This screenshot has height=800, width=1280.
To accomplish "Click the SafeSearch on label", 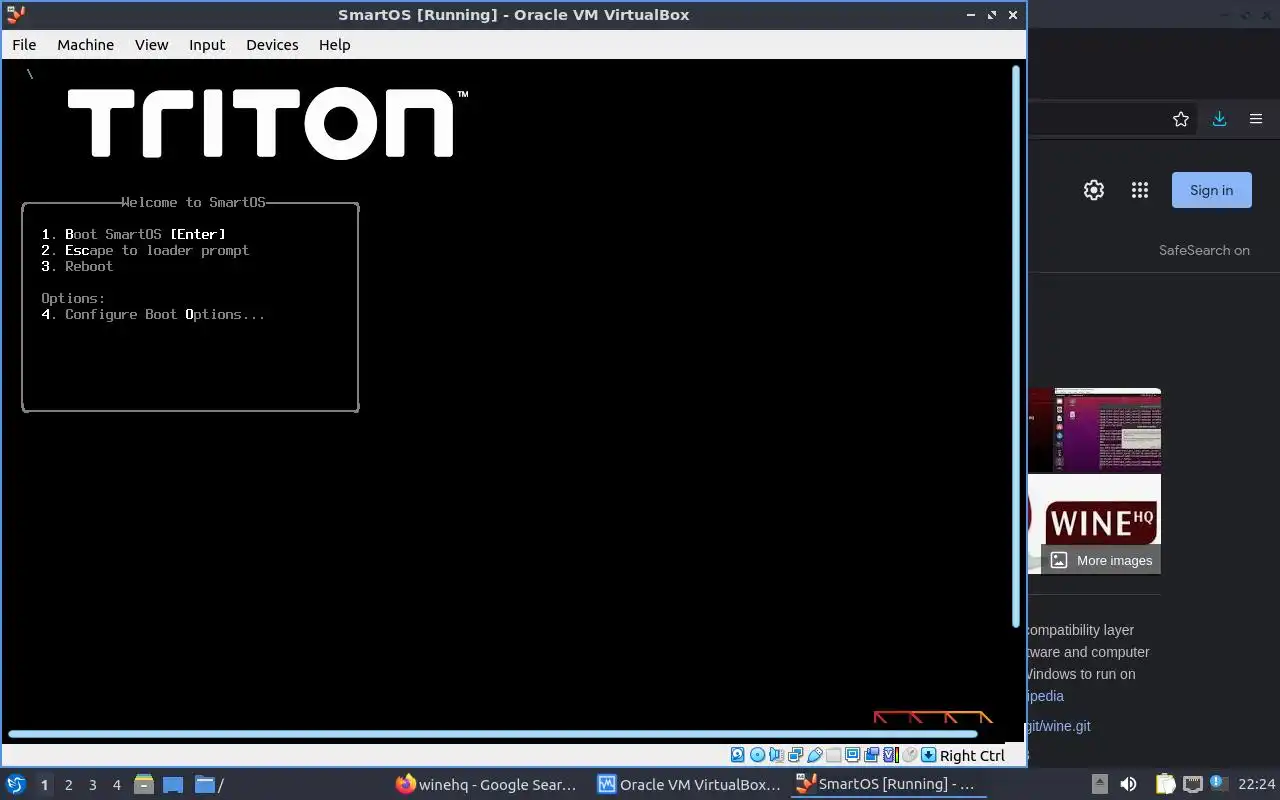I will 1204,250.
